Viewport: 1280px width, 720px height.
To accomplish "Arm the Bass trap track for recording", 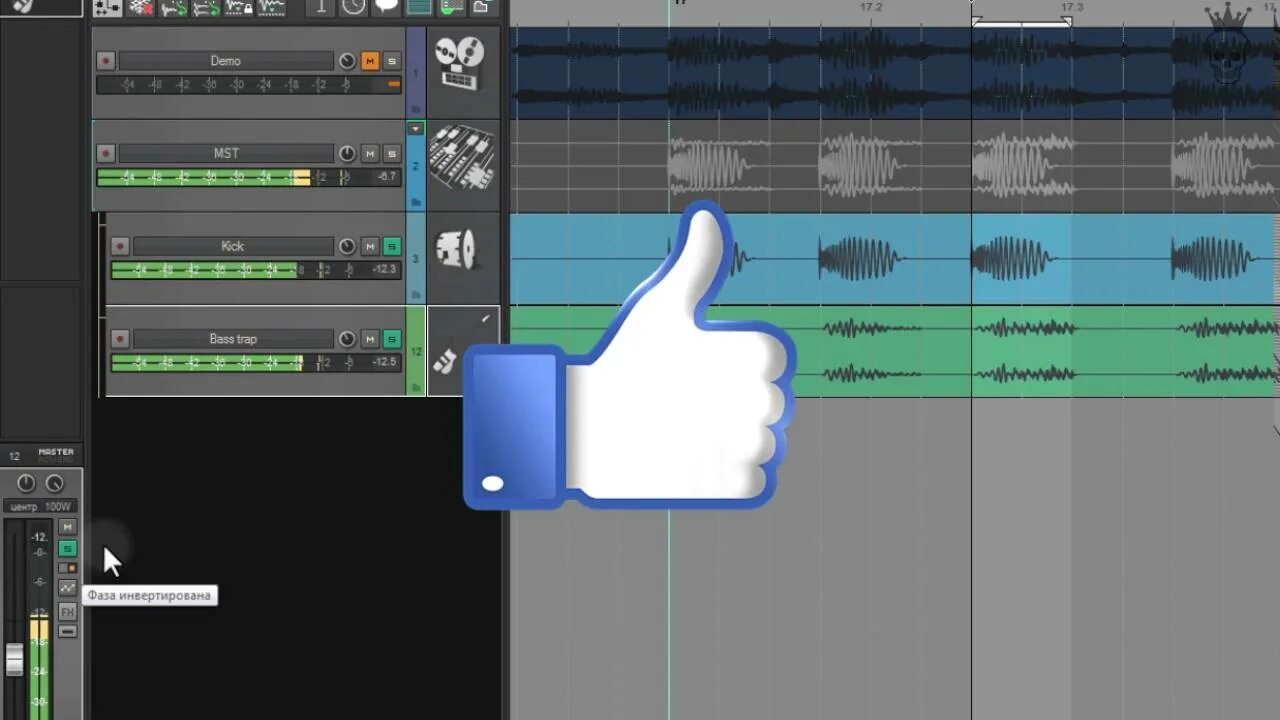I will 120,339.
